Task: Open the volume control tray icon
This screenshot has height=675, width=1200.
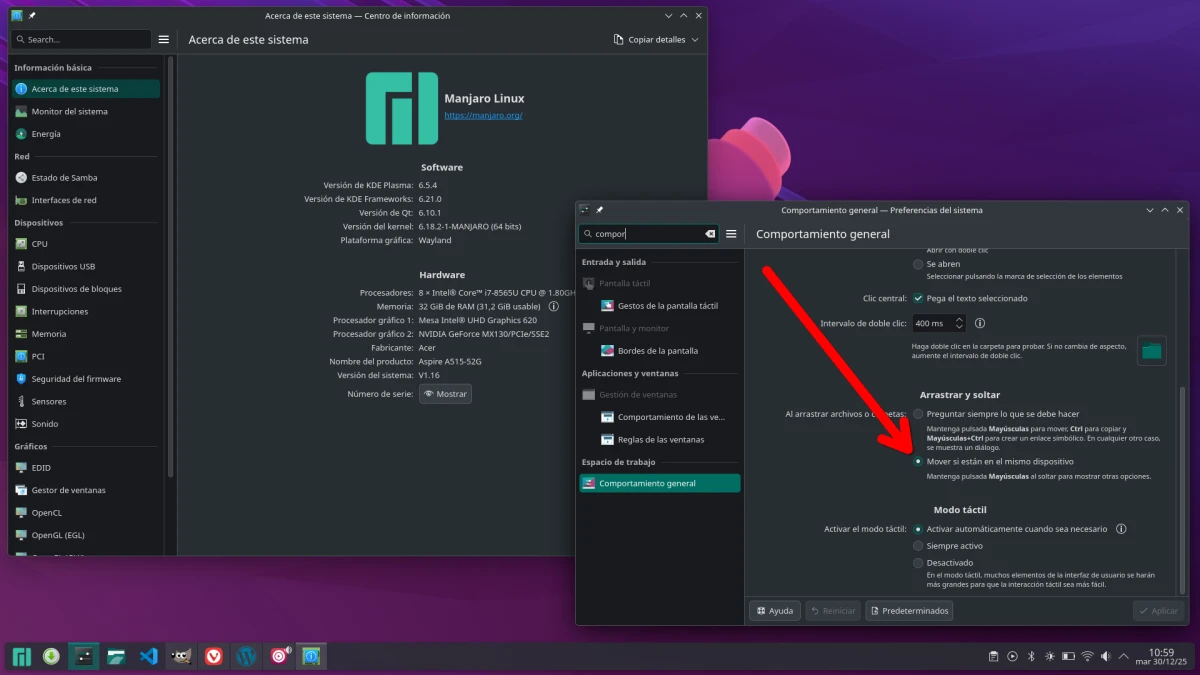Action: (x=1105, y=657)
